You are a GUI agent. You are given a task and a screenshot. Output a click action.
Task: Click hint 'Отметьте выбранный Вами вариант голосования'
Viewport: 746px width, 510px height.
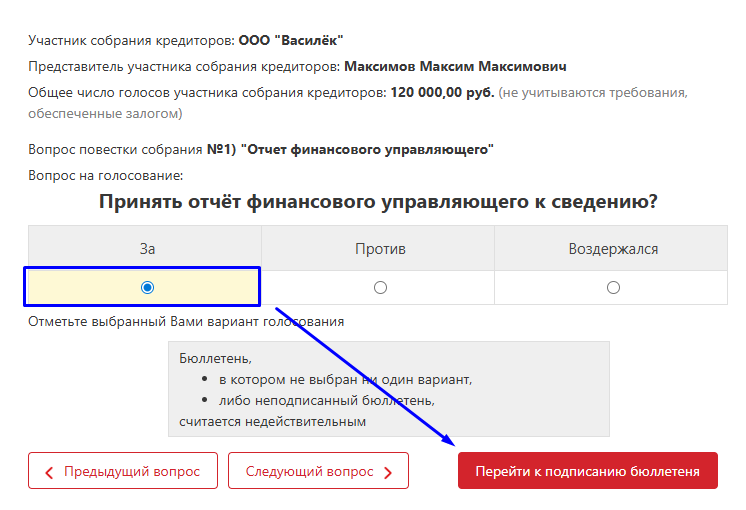[x=186, y=322]
